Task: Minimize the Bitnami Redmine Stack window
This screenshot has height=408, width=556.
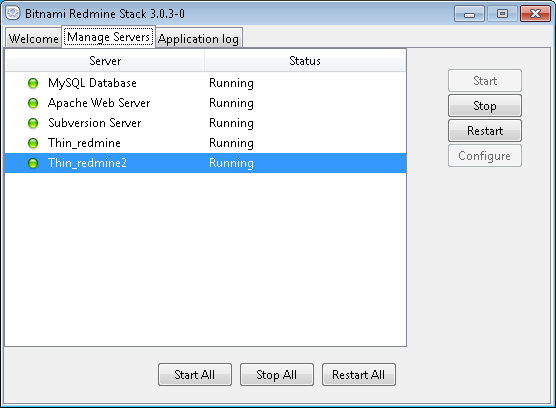Action: tap(469, 14)
